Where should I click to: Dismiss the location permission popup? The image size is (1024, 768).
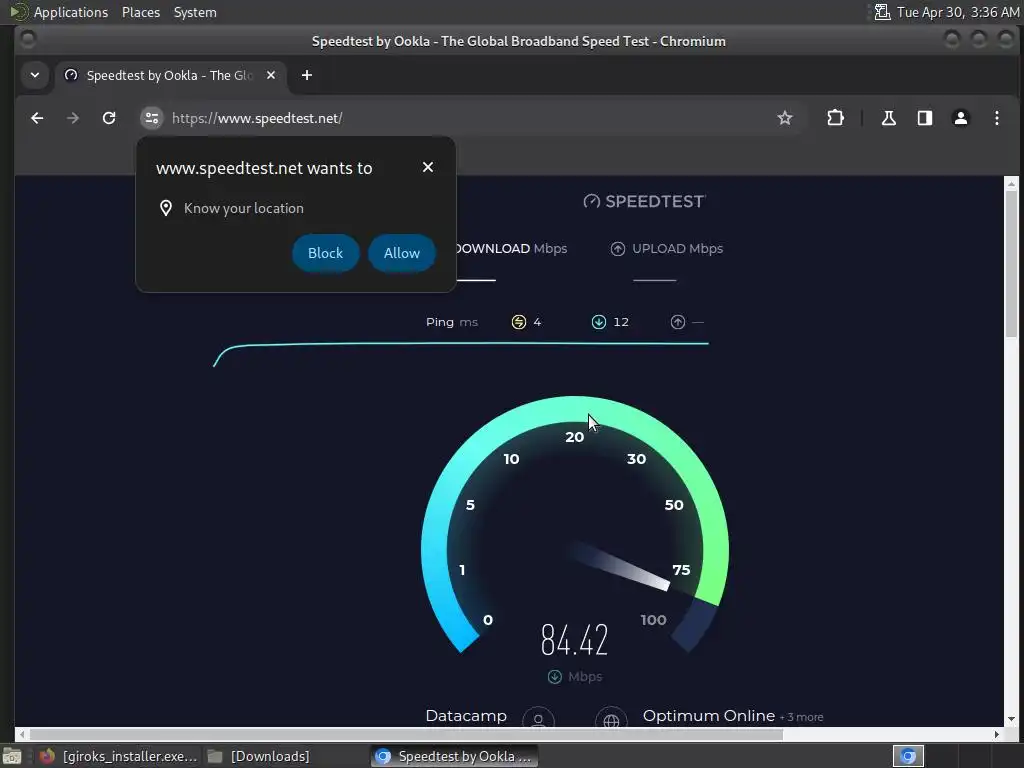click(428, 167)
